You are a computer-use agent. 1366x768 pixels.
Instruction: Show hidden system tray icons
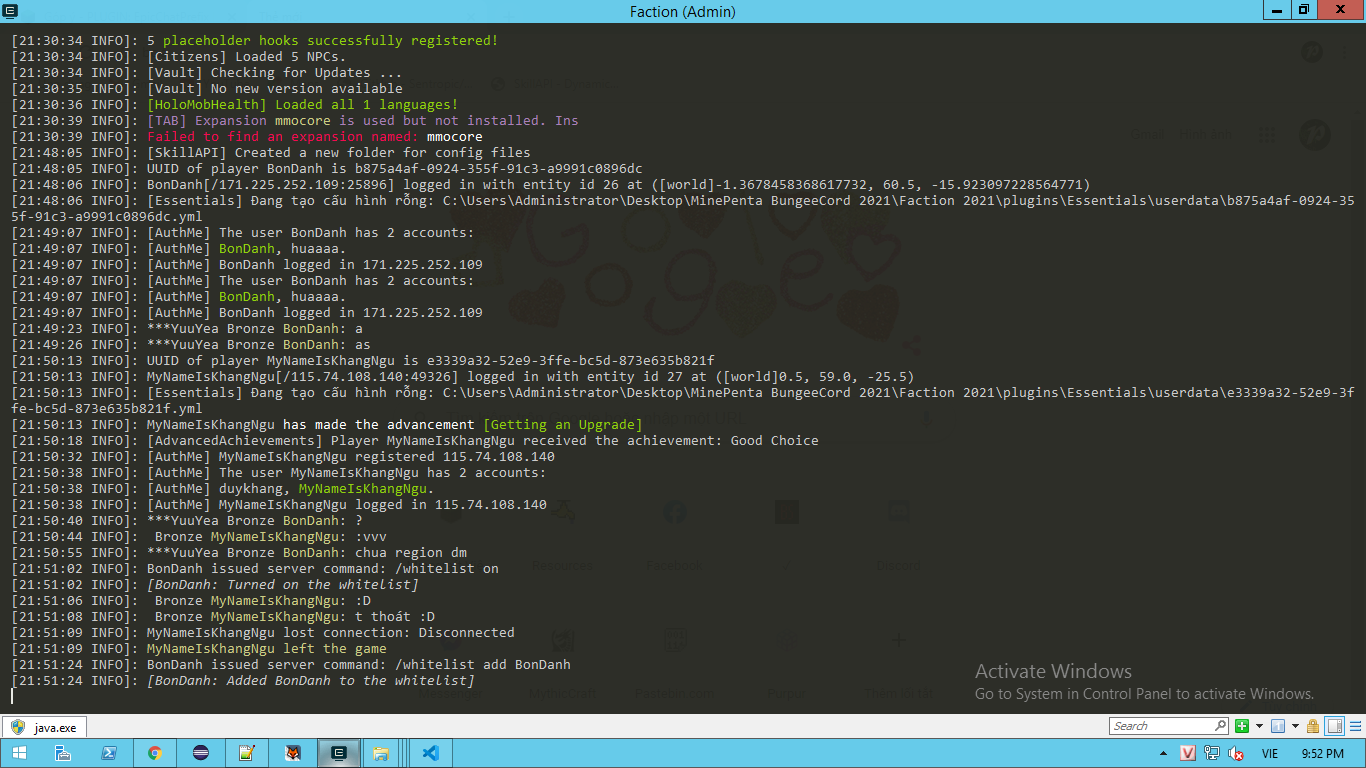click(1164, 753)
